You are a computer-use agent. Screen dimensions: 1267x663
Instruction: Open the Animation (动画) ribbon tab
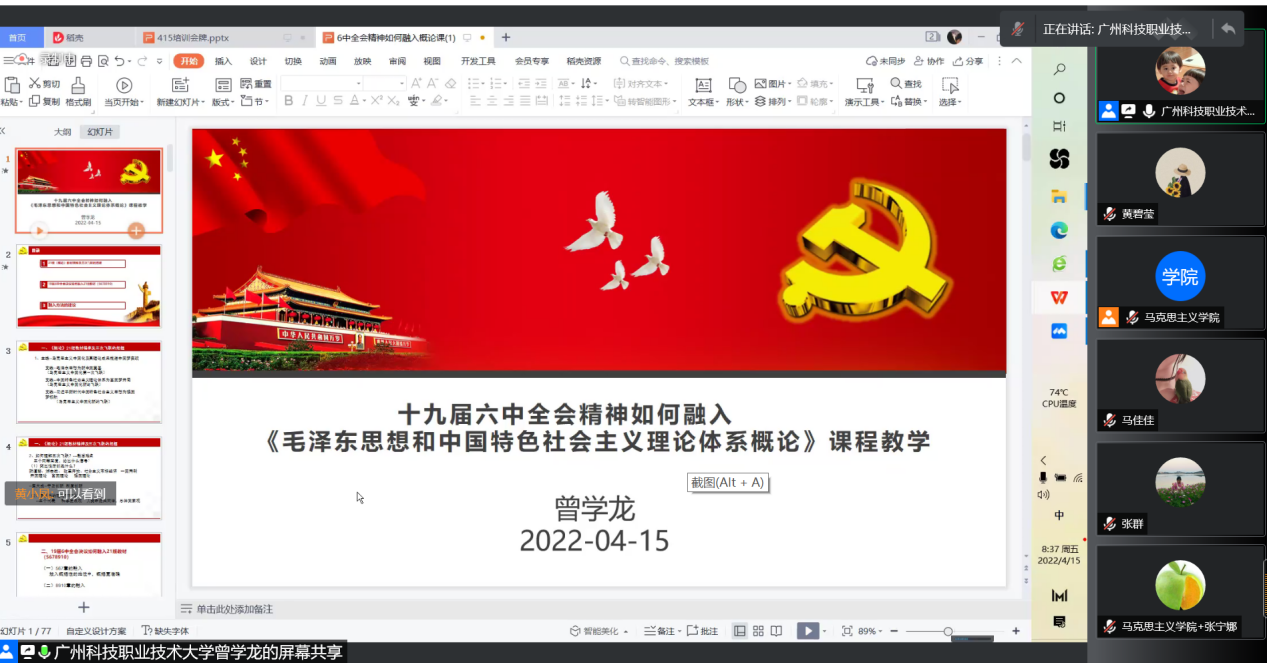[x=328, y=61]
